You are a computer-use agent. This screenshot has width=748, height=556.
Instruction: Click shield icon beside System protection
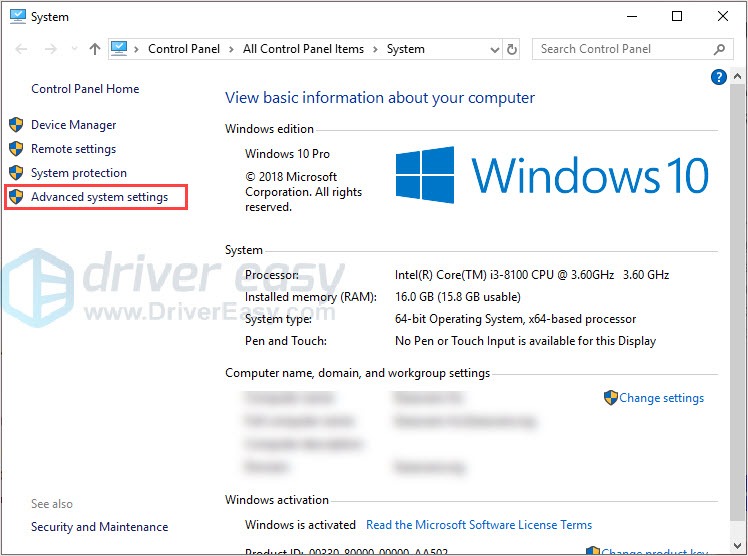pyautogui.click(x=16, y=172)
